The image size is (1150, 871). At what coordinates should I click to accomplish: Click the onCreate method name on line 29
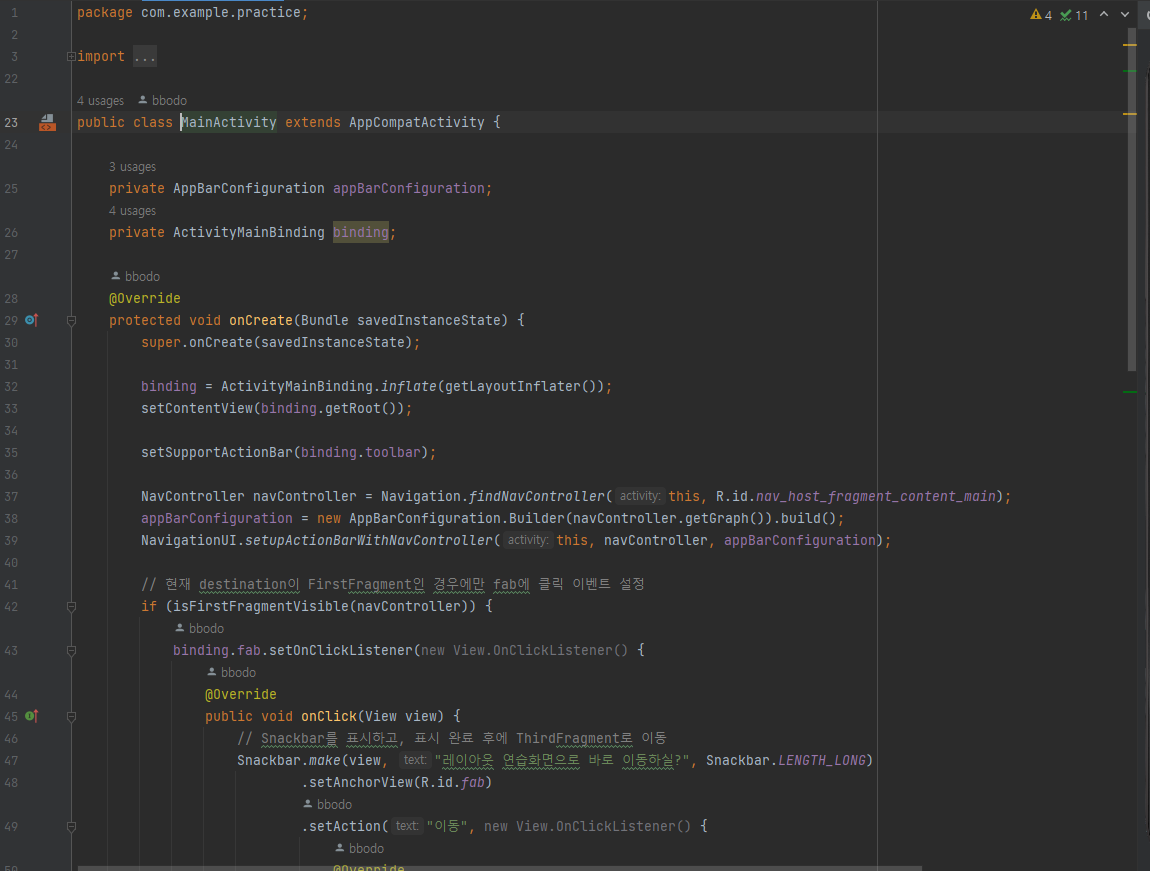point(260,320)
